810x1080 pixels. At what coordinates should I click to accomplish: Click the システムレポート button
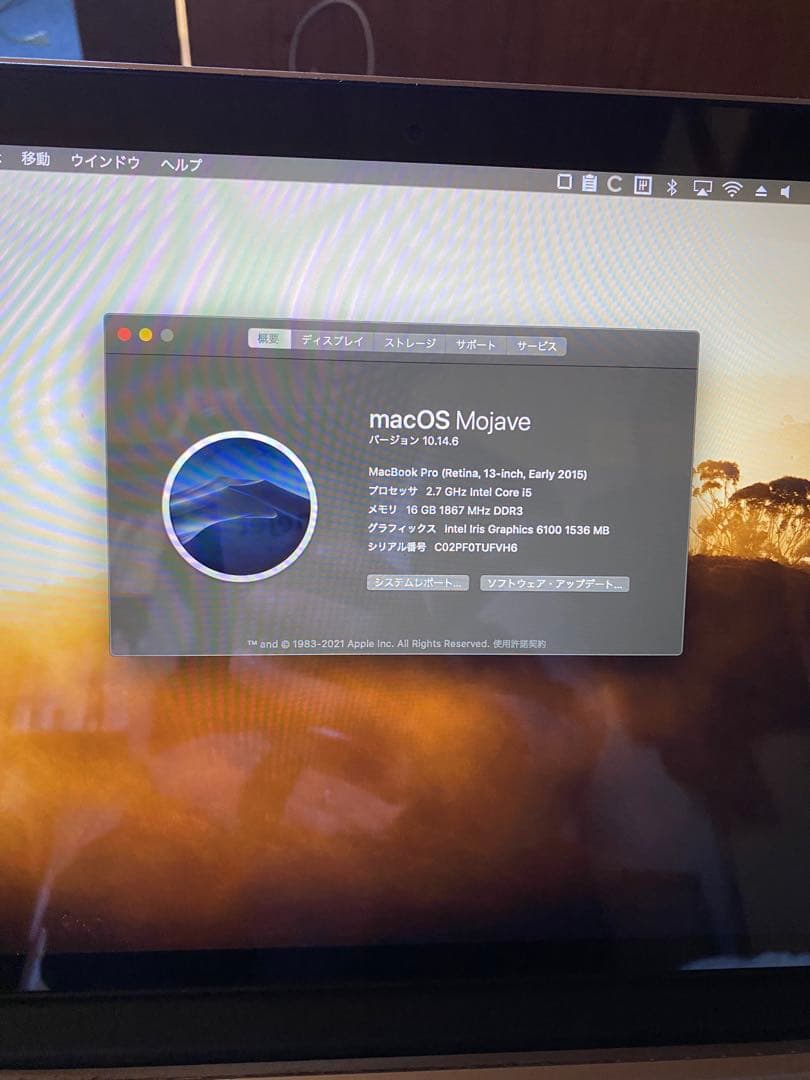tap(418, 583)
